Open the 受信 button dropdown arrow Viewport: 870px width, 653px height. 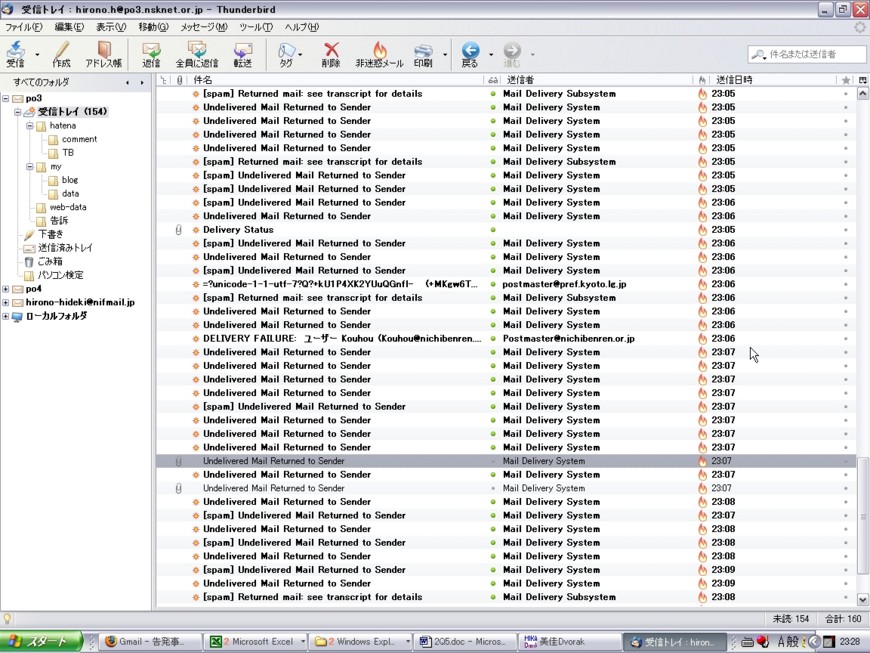37,54
